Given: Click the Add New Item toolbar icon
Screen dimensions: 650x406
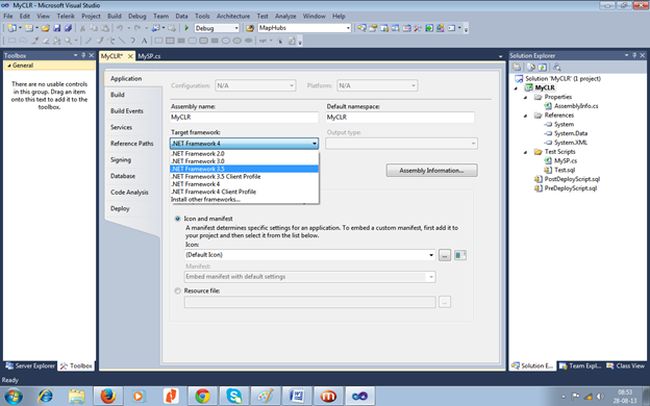Looking at the screenshot, I should [29, 28].
